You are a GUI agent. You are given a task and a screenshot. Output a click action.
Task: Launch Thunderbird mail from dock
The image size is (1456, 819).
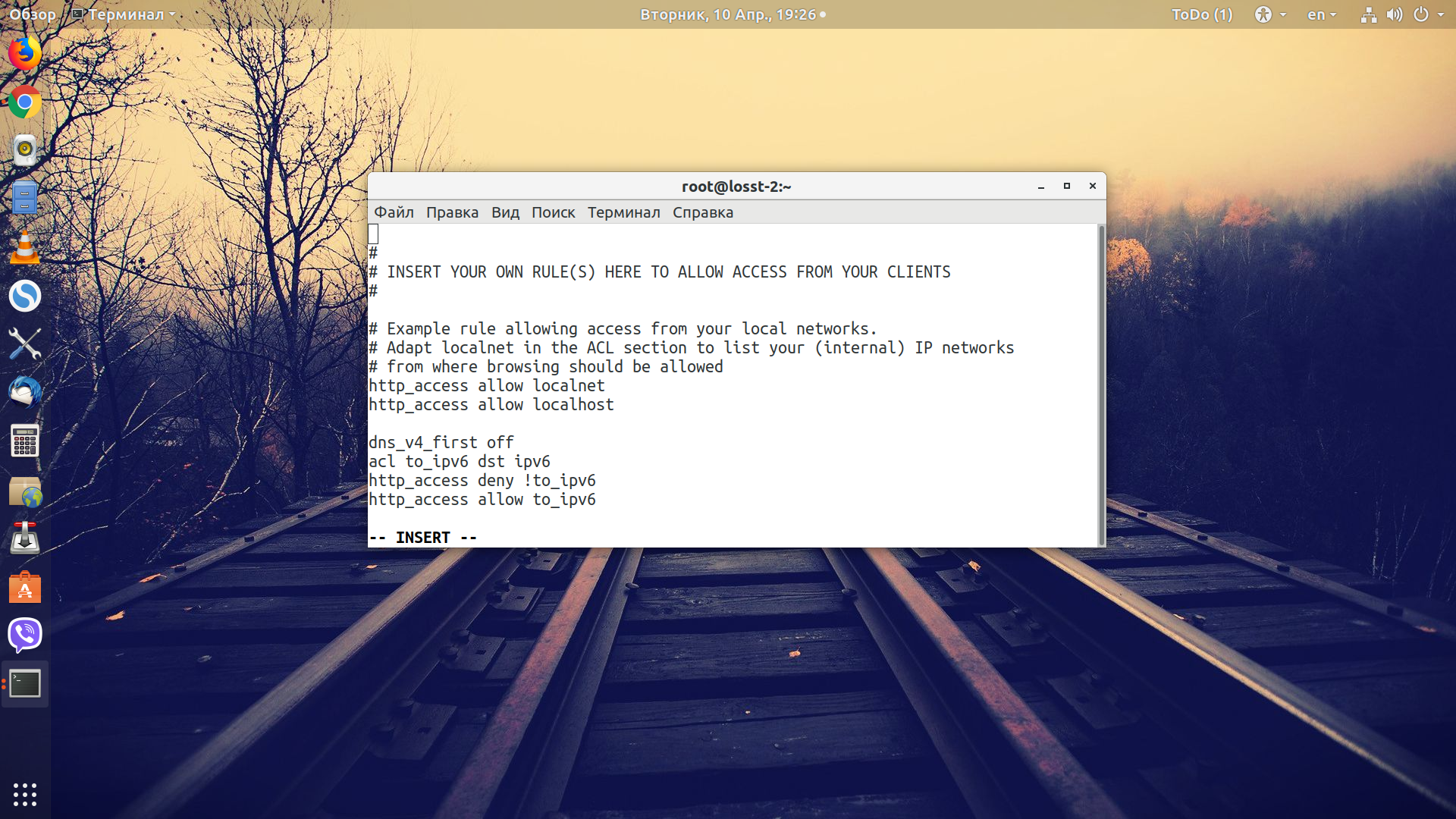click(25, 393)
